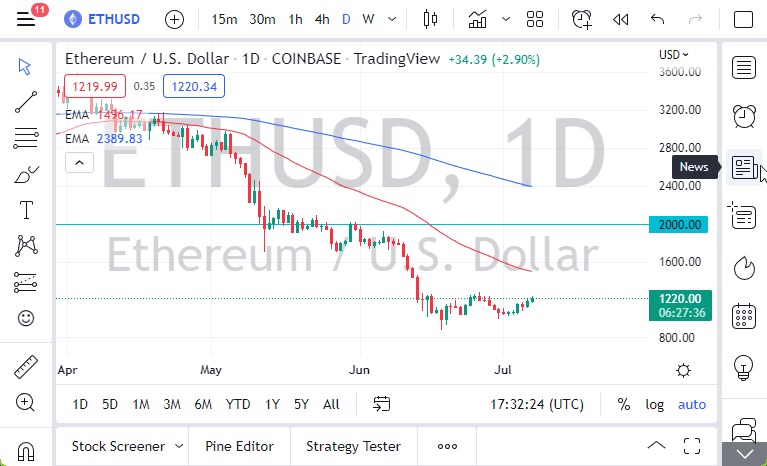
Task: Click the candlestick chart style icon
Action: point(431,19)
